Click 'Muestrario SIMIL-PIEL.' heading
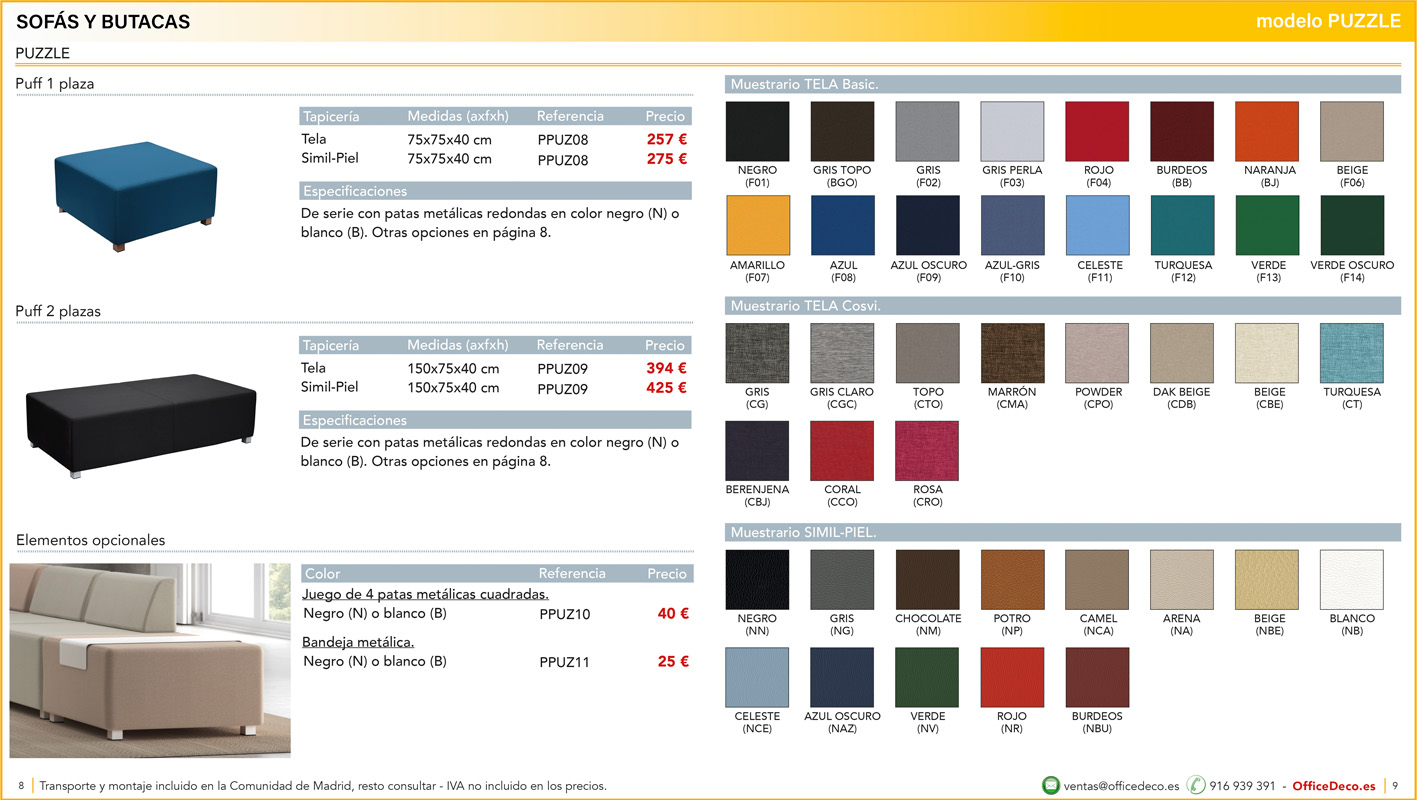This screenshot has height=800, width=1417. pos(803,532)
